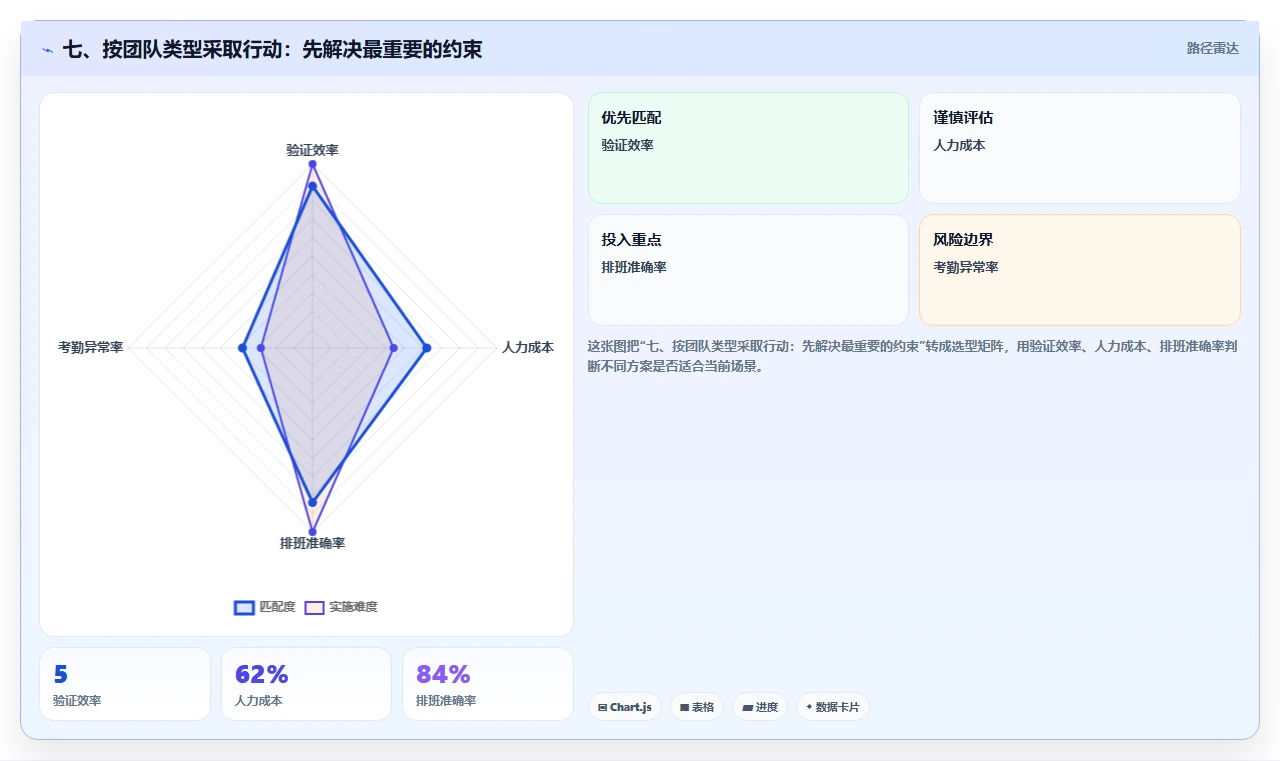1280x761 pixels.
Task: Click the lightning icon beside the title
Action: (x=48, y=50)
